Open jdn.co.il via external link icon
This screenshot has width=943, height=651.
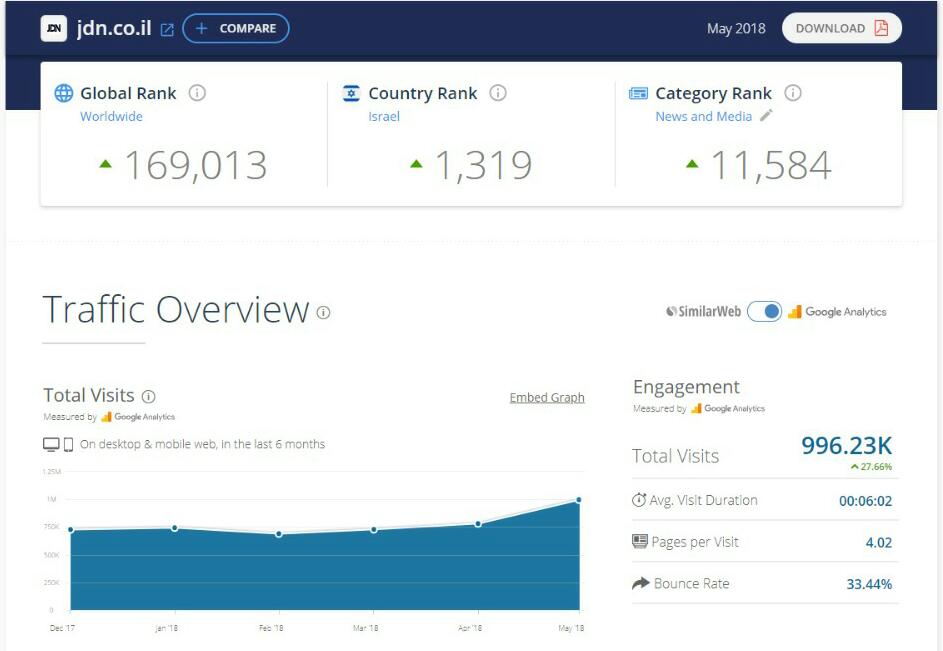point(167,30)
